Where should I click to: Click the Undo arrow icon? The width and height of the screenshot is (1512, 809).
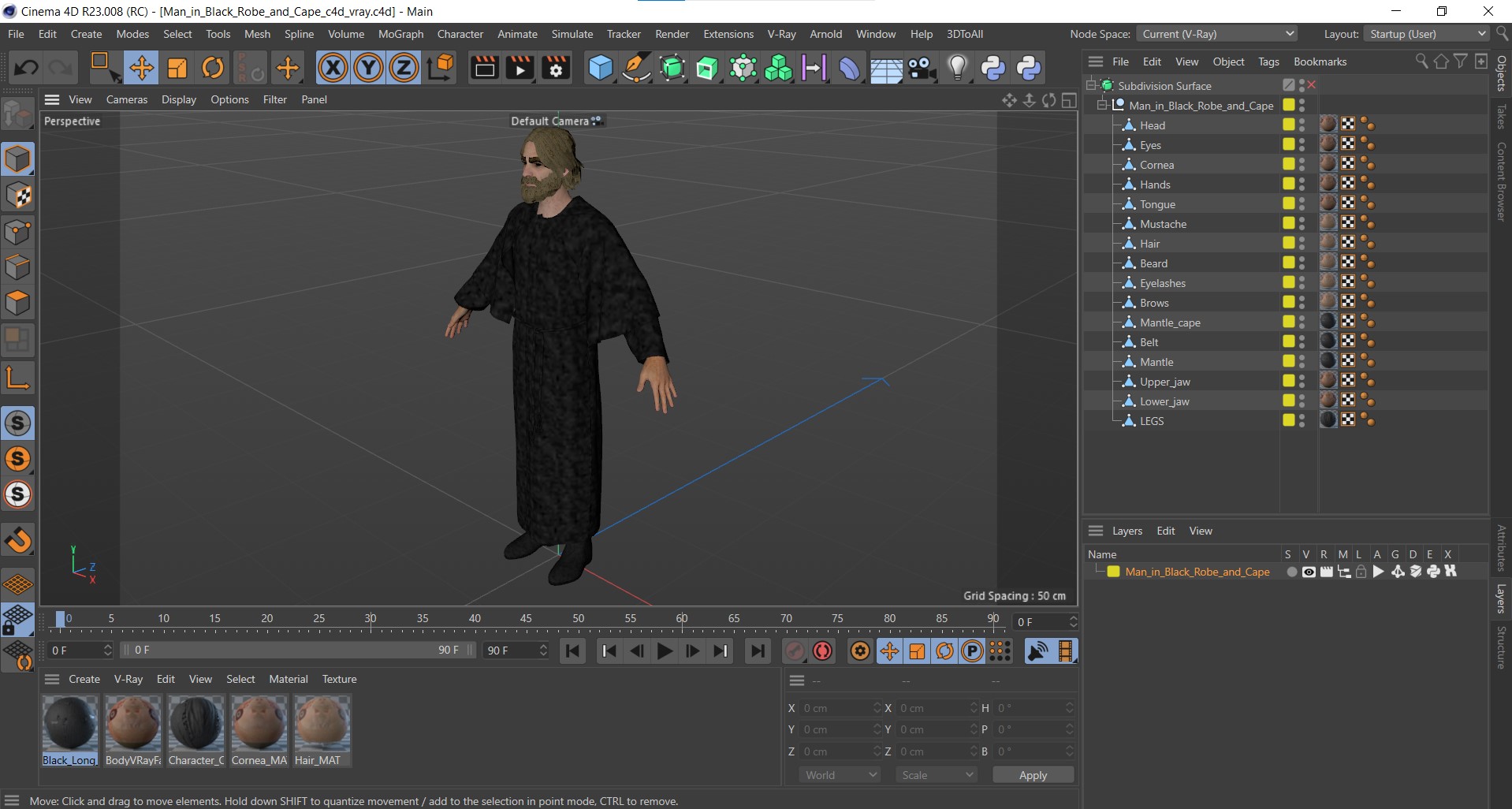(x=26, y=68)
